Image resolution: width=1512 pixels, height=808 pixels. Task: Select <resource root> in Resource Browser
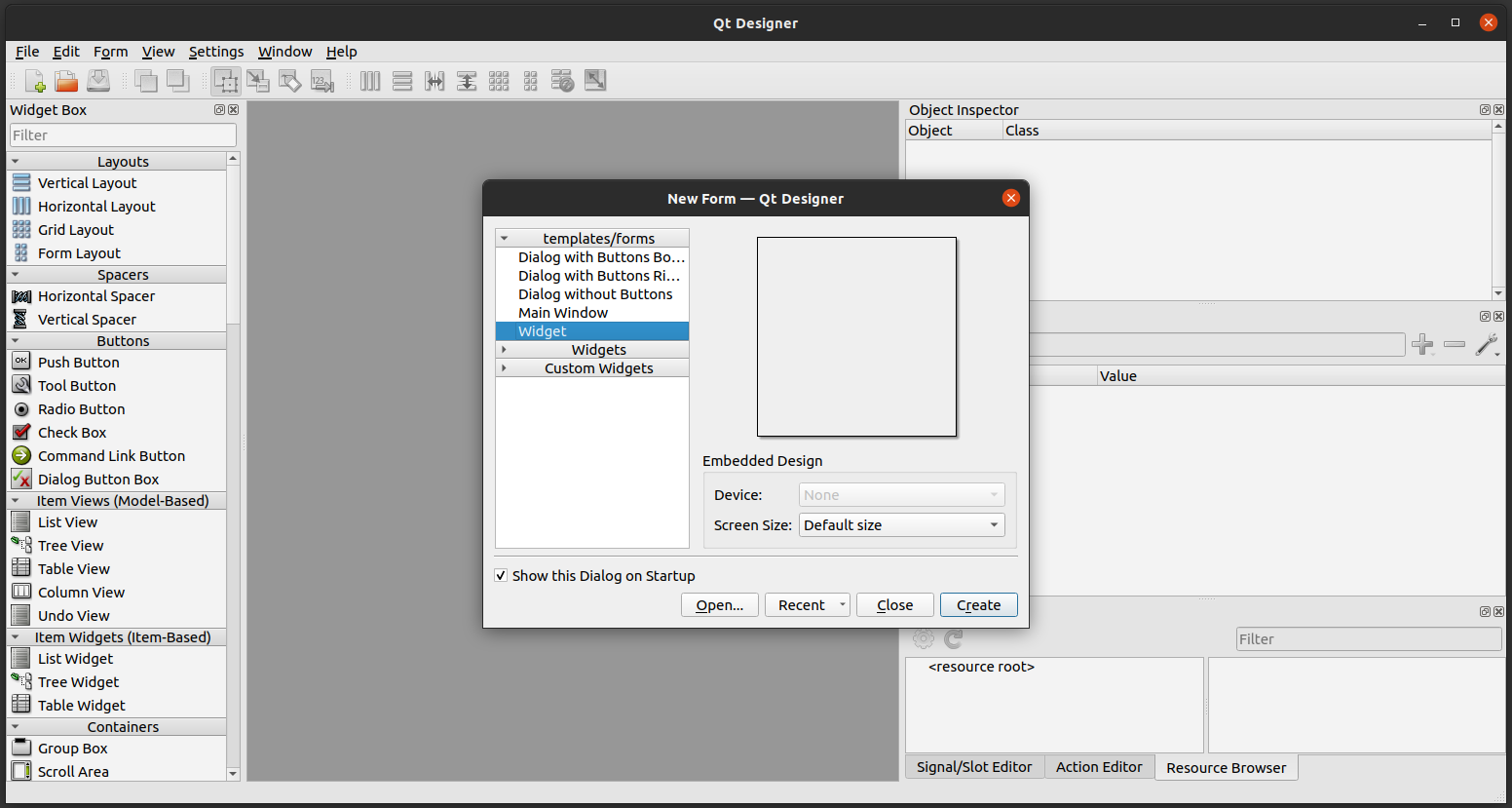pyautogui.click(x=981, y=667)
